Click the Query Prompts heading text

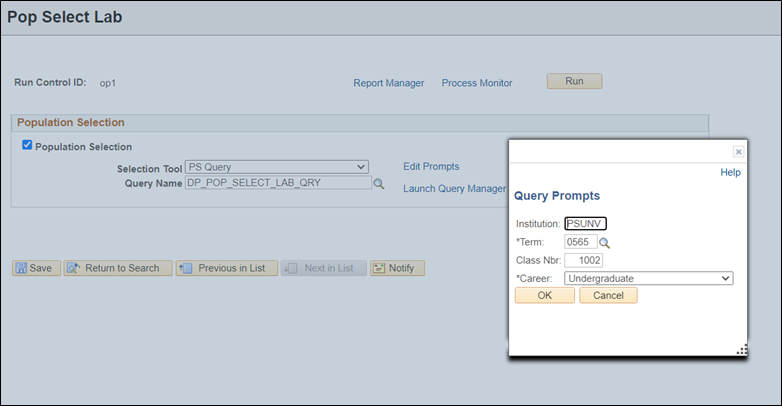click(557, 196)
